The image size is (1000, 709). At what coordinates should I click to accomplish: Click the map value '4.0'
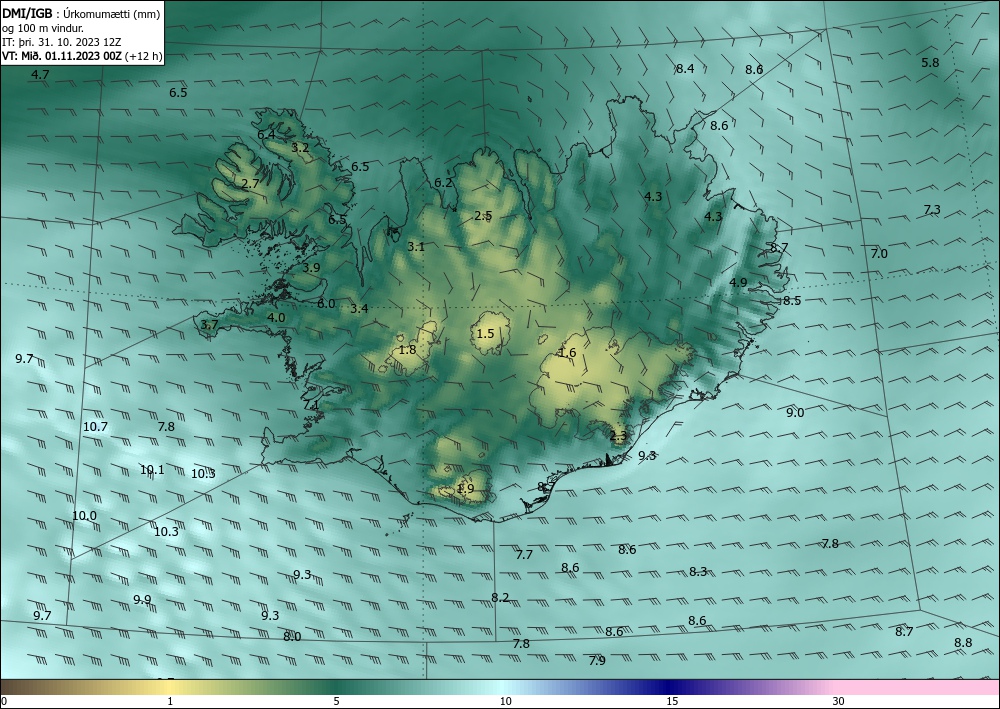tap(276, 318)
